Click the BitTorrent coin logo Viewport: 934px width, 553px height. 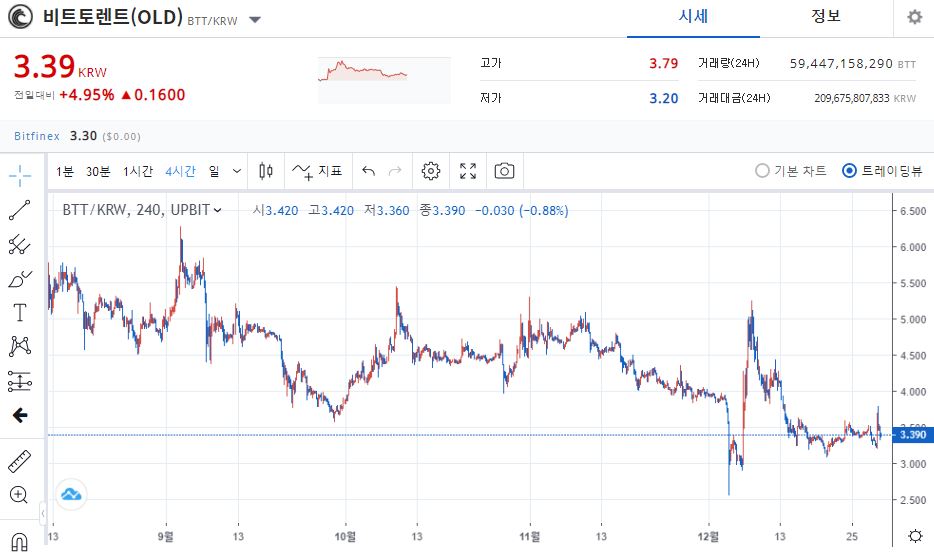[20, 17]
